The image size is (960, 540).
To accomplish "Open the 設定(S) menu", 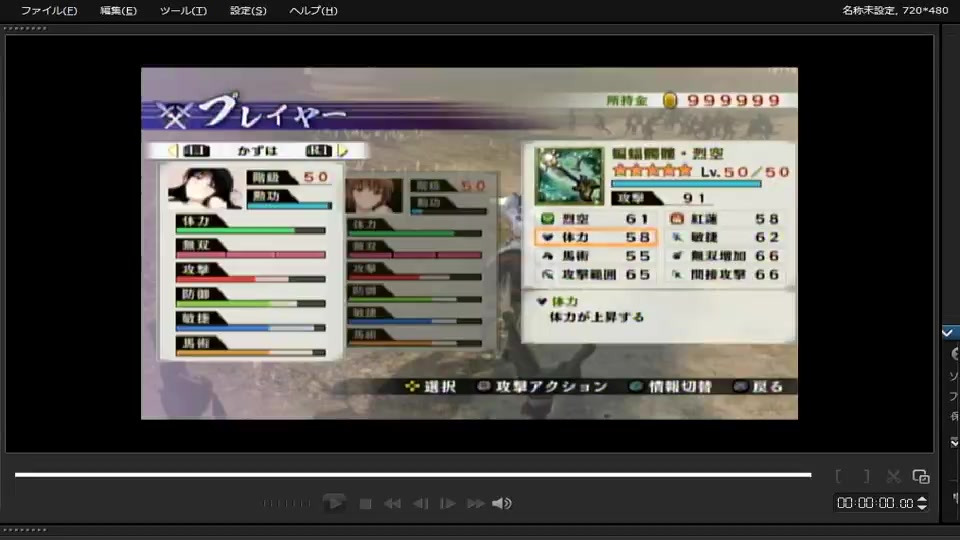I will click(x=248, y=10).
